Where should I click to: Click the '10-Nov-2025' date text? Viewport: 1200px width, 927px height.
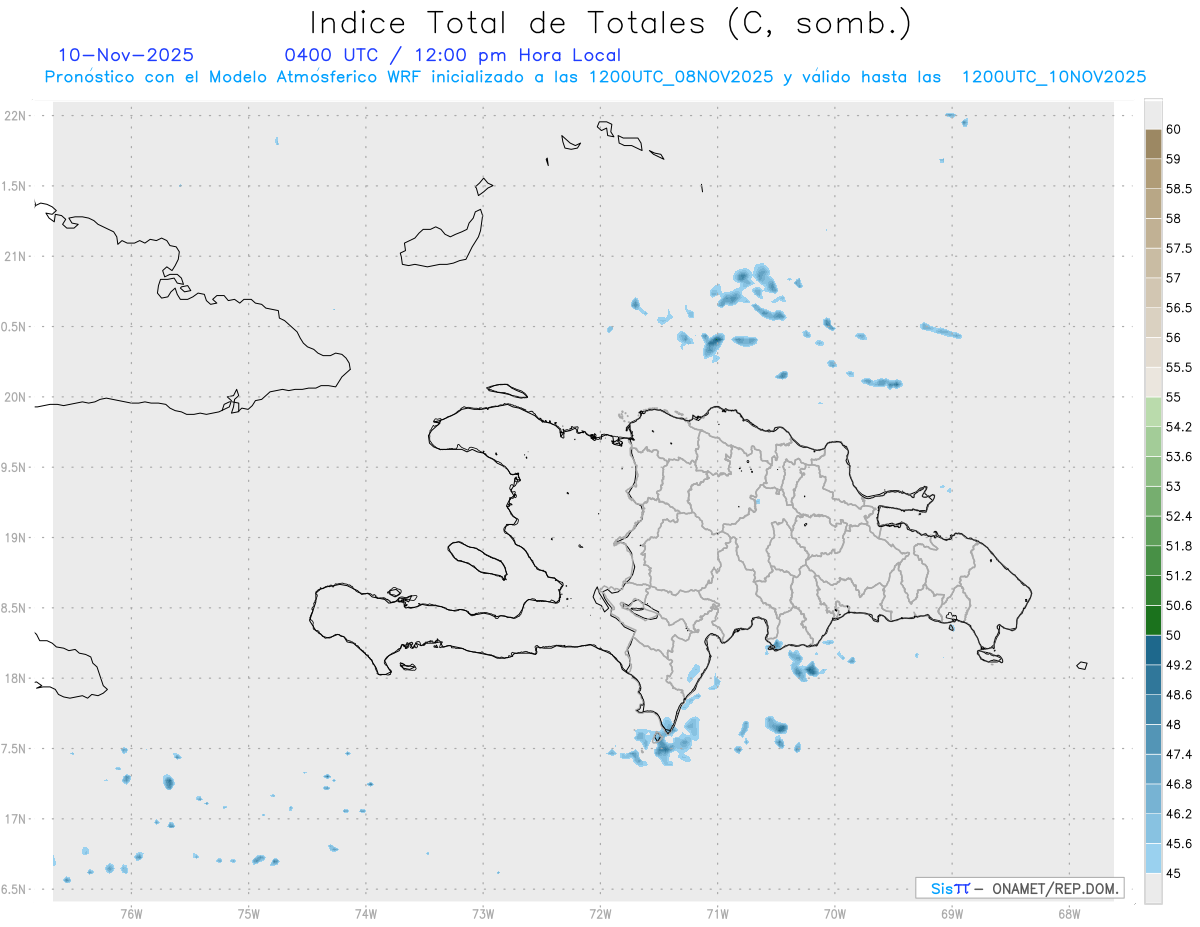coord(126,55)
